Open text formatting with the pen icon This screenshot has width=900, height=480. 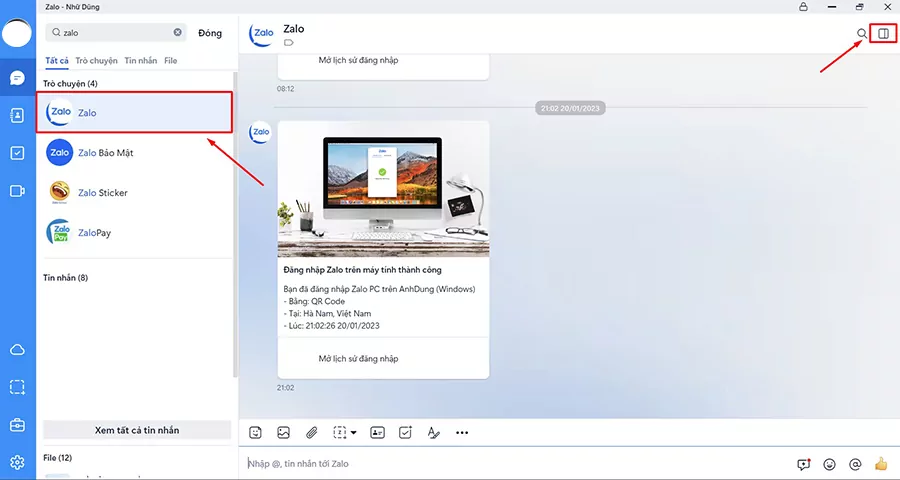click(434, 433)
